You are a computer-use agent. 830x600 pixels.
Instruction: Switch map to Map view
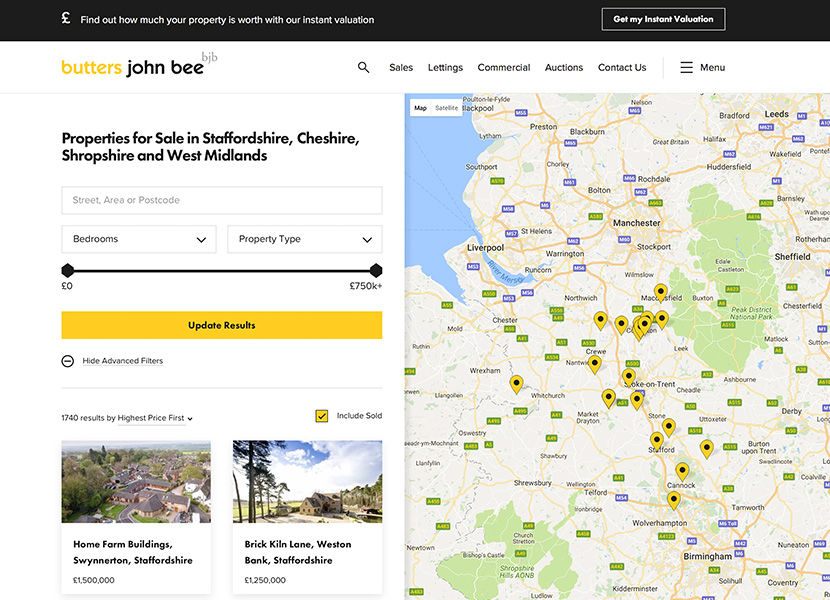point(420,108)
